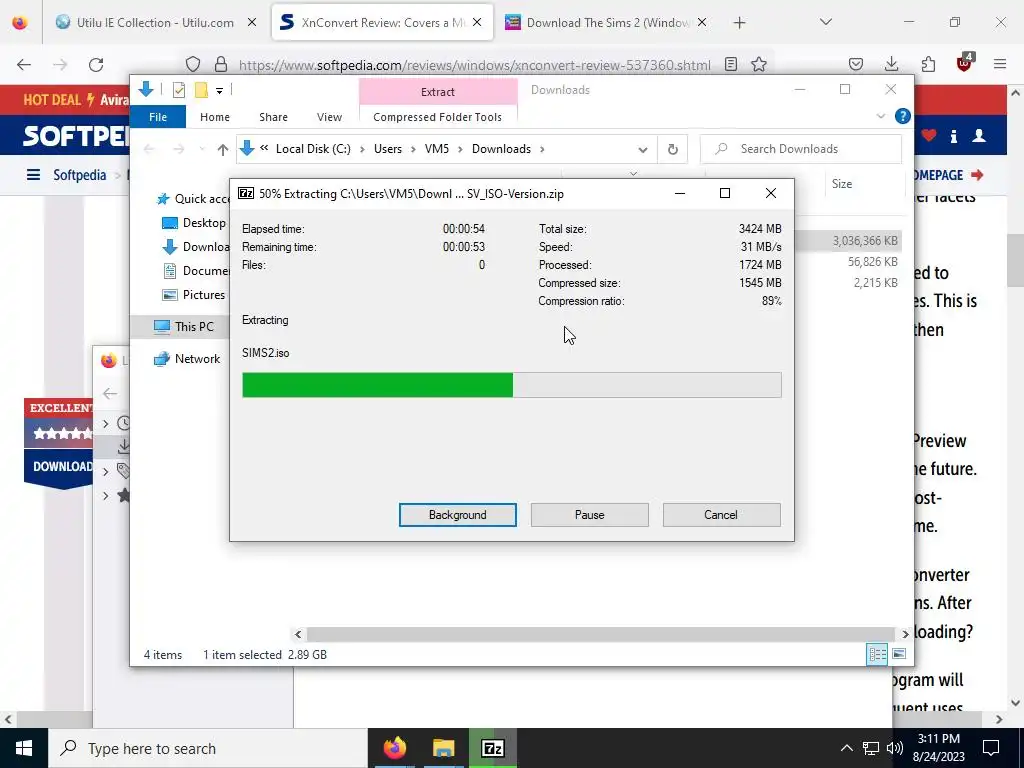Screen dimensions: 1024x768
Task: Click the Search Downloads field
Action: click(x=801, y=149)
